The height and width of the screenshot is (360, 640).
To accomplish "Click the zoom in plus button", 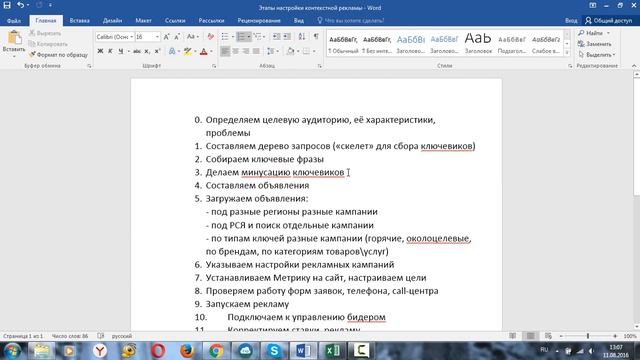I will click(615, 336).
